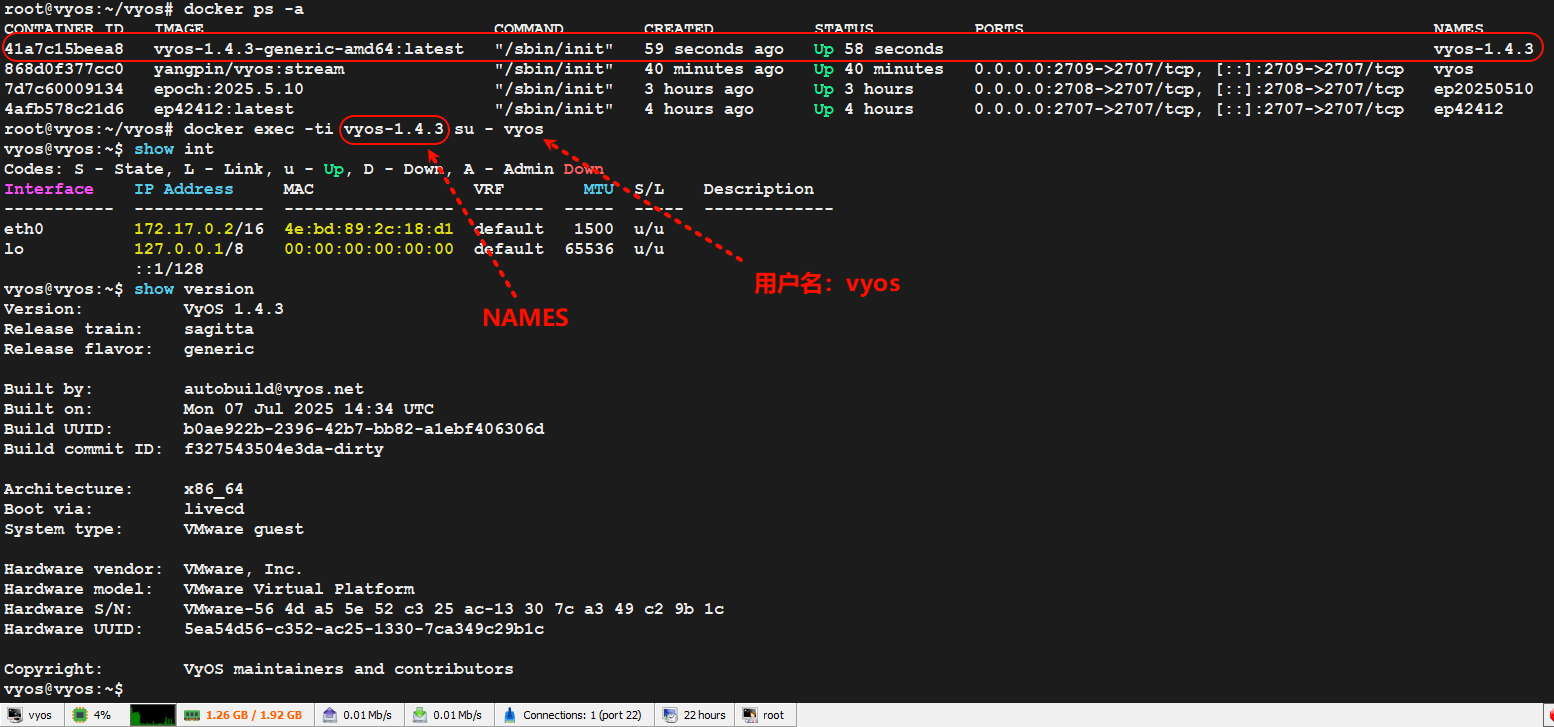This screenshot has width=1554, height=727.
Task: Click the CPU chip usage icon
Action: 79,715
